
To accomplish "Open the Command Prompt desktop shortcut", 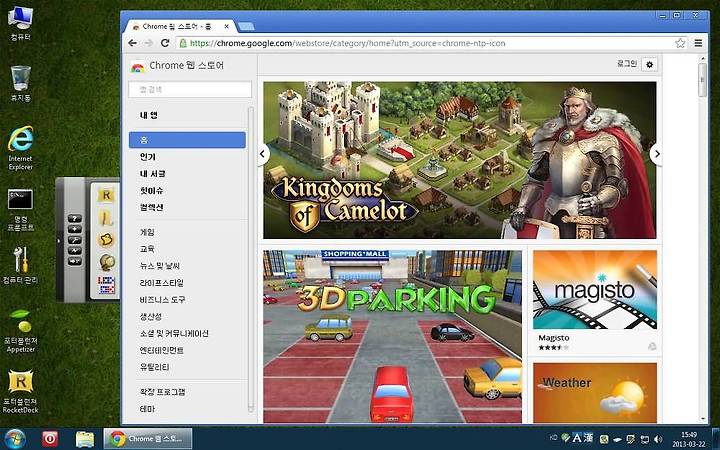I will [x=20, y=210].
